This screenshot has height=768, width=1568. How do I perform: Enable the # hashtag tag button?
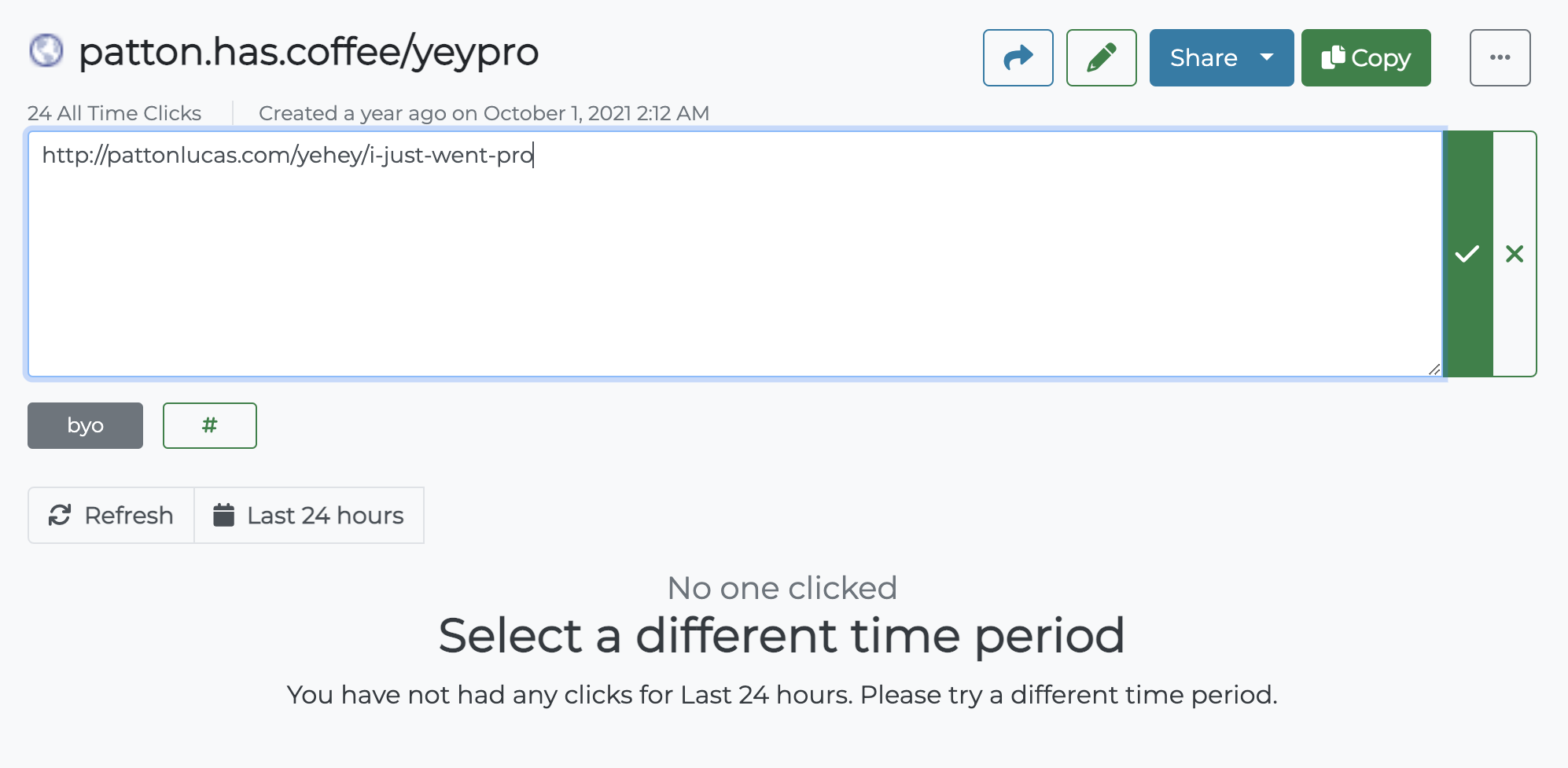[x=209, y=425]
